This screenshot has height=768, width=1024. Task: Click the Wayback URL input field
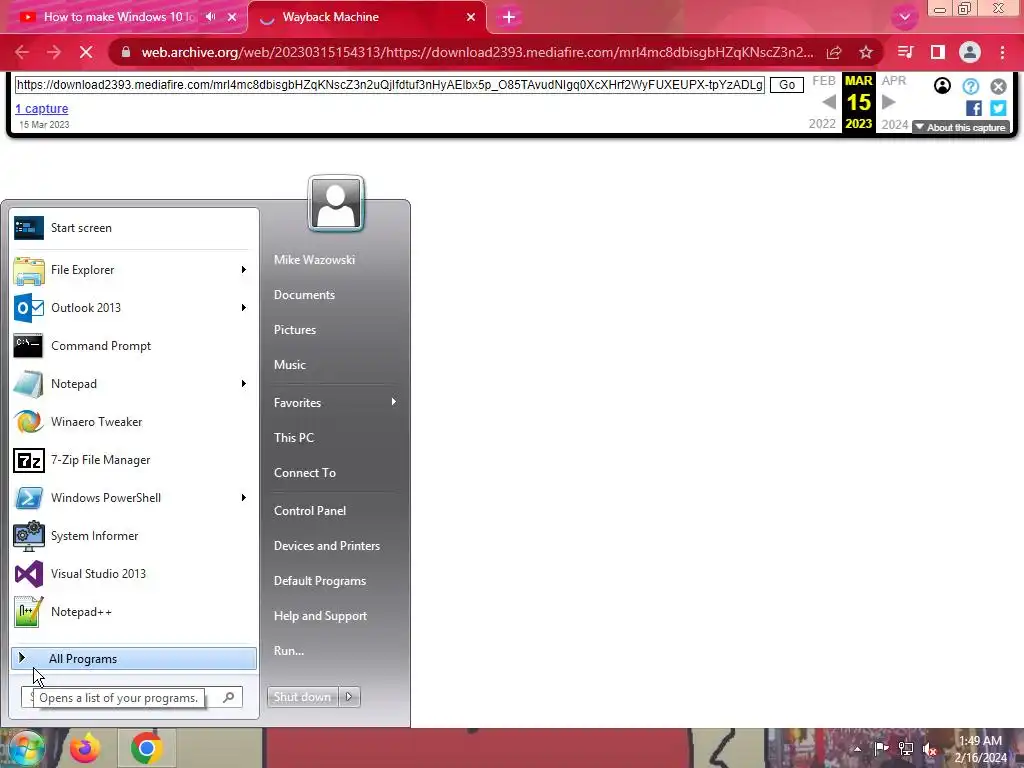click(x=390, y=85)
